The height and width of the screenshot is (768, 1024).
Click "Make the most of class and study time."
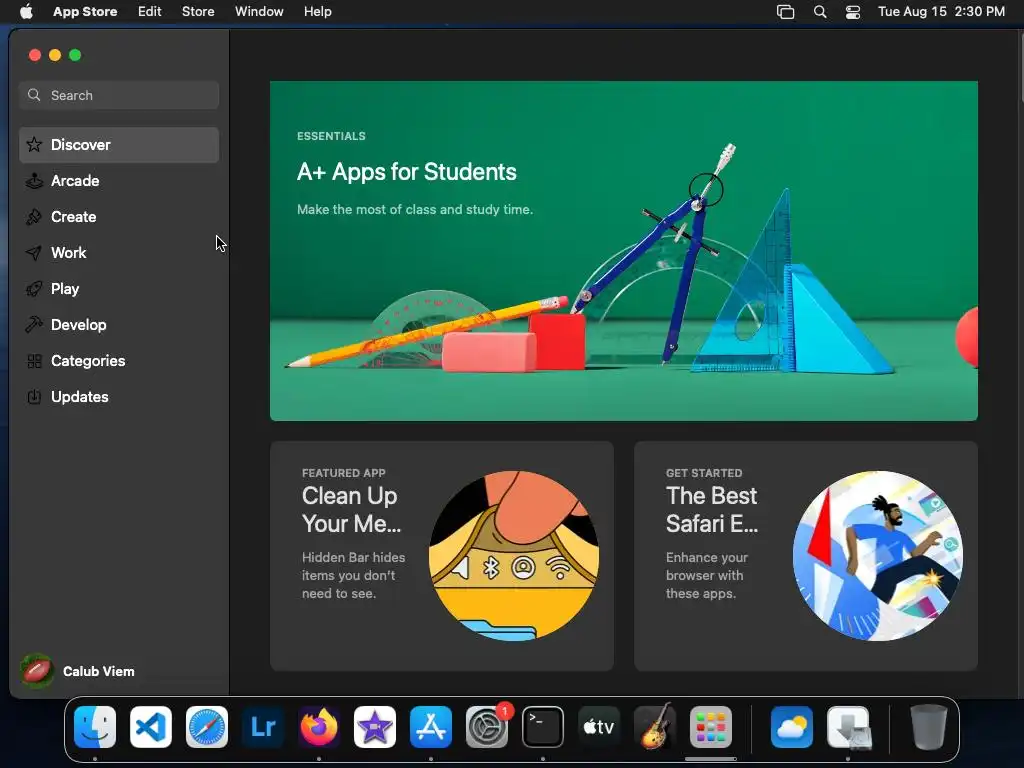(x=415, y=210)
